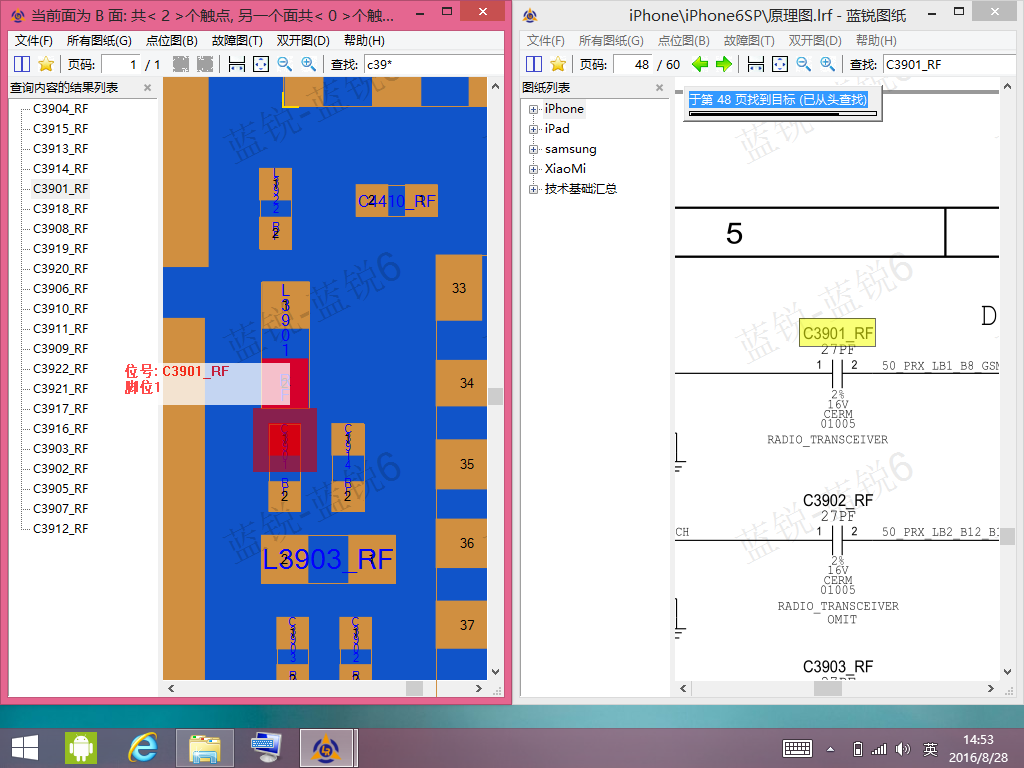1024x768 pixels.
Task: Zoom in on the left board view
Action: pyautogui.click(x=308, y=64)
